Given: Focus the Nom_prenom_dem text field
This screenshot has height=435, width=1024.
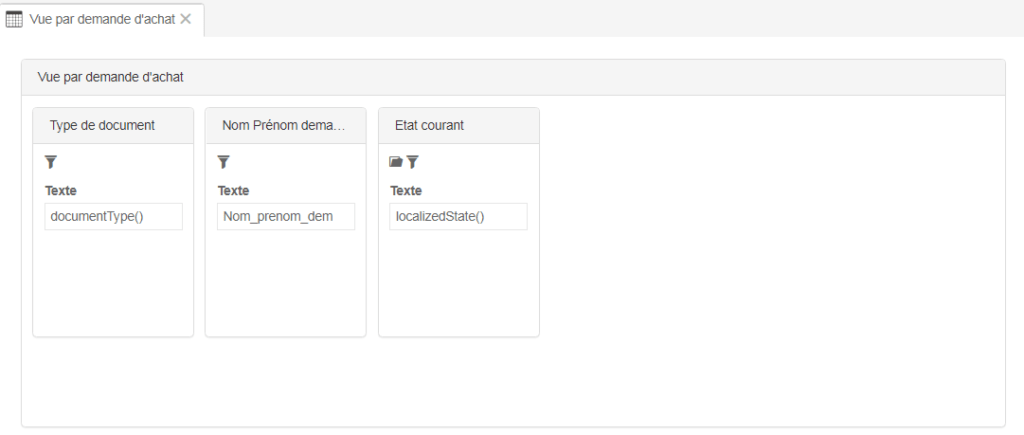Looking at the screenshot, I should [285, 216].
